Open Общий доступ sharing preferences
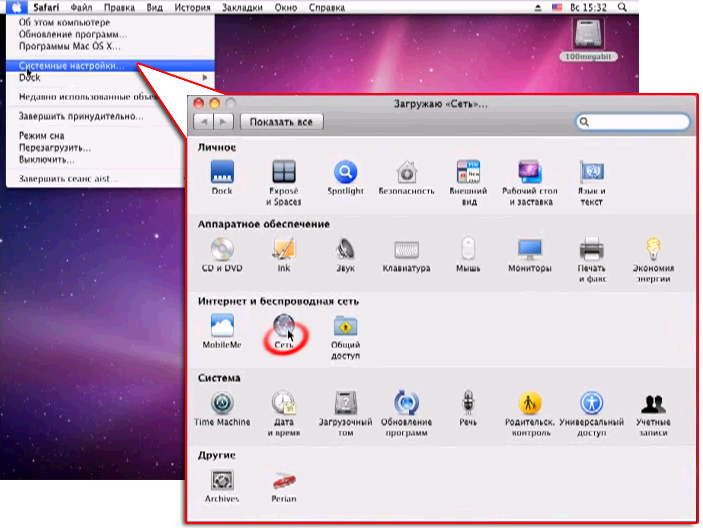The height and width of the screenshot is (528, 703). point(345,326)
